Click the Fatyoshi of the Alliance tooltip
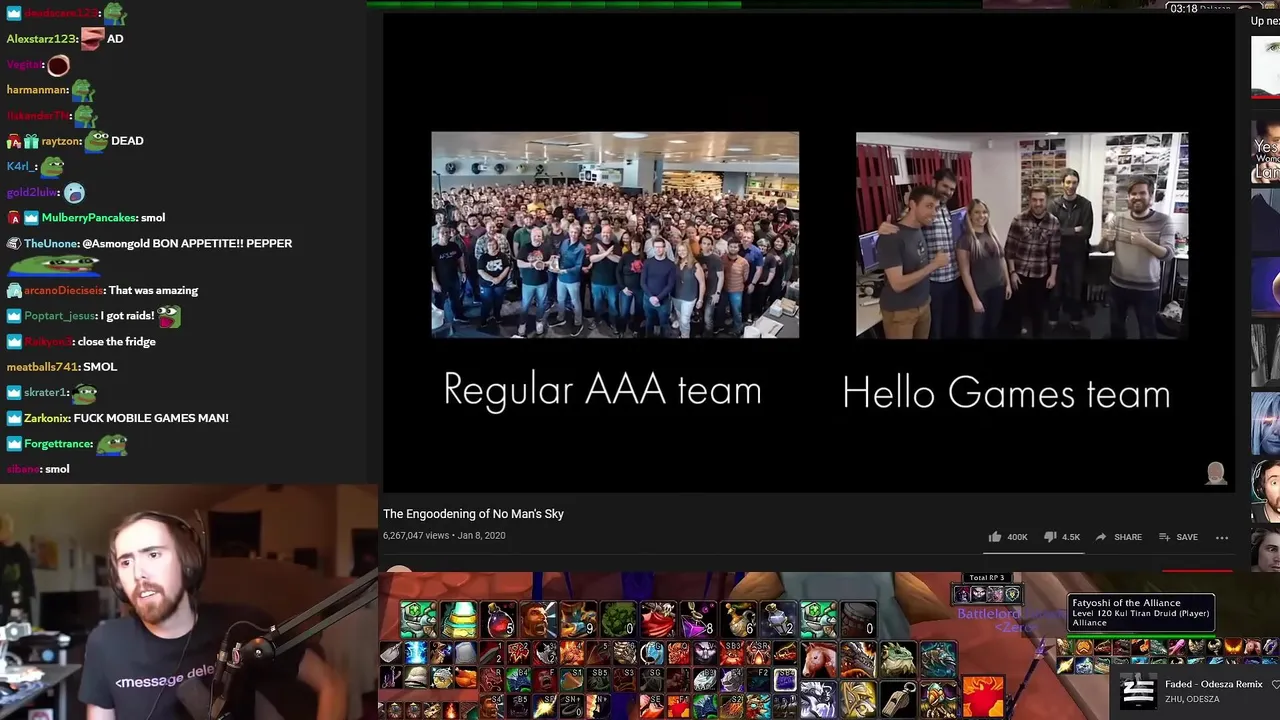1280x720 pixels. click(x=1141, y=613)
